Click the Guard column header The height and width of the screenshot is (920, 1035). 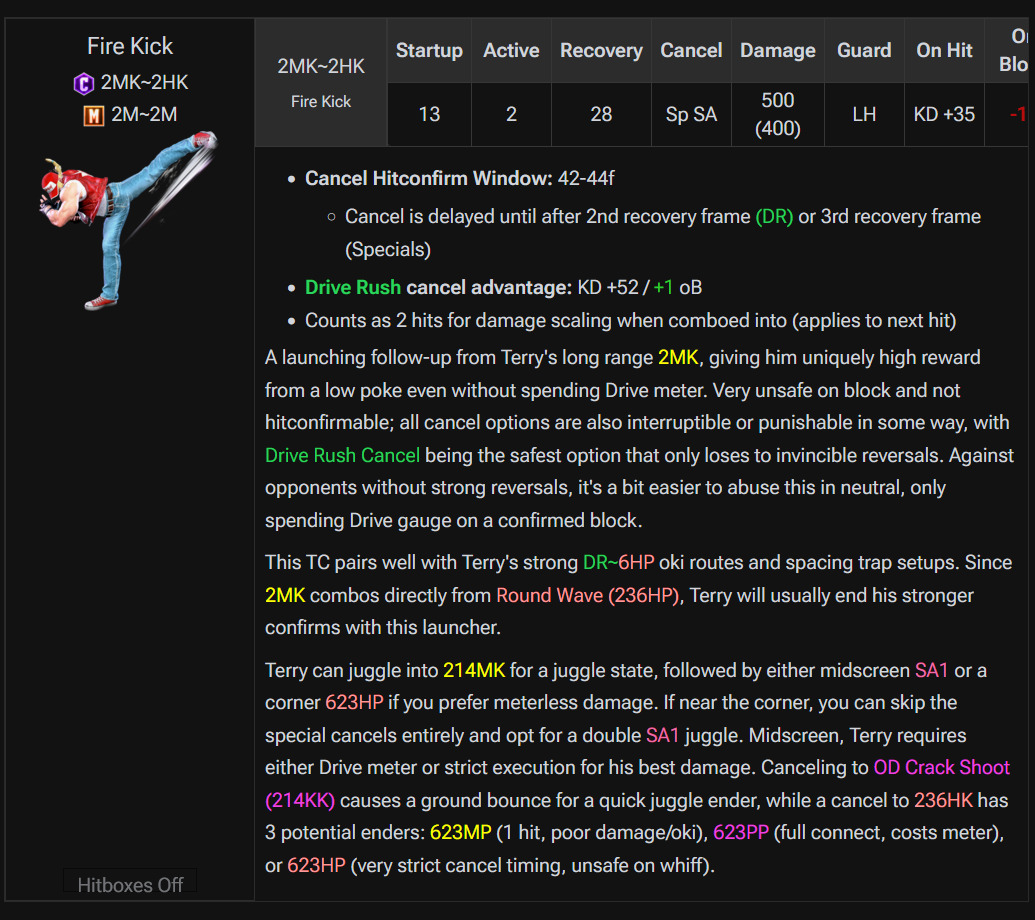pos(864,51)
